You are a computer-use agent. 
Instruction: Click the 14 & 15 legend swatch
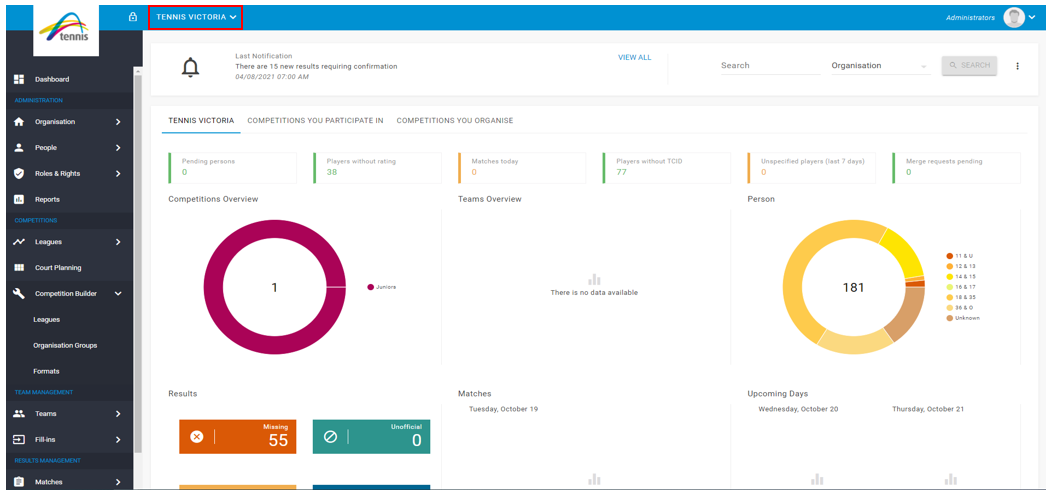950,277
